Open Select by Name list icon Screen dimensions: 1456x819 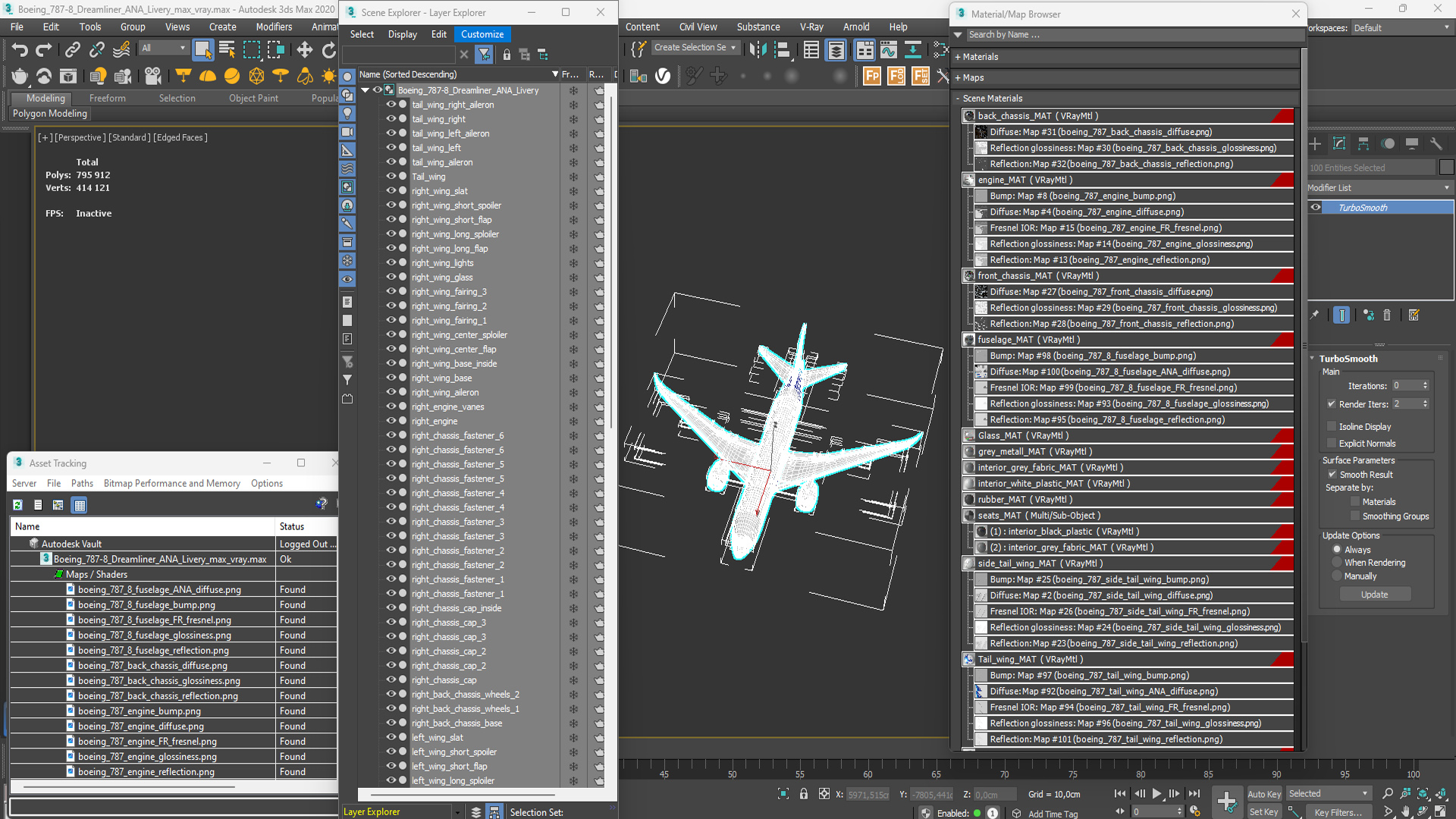[227, 50]
